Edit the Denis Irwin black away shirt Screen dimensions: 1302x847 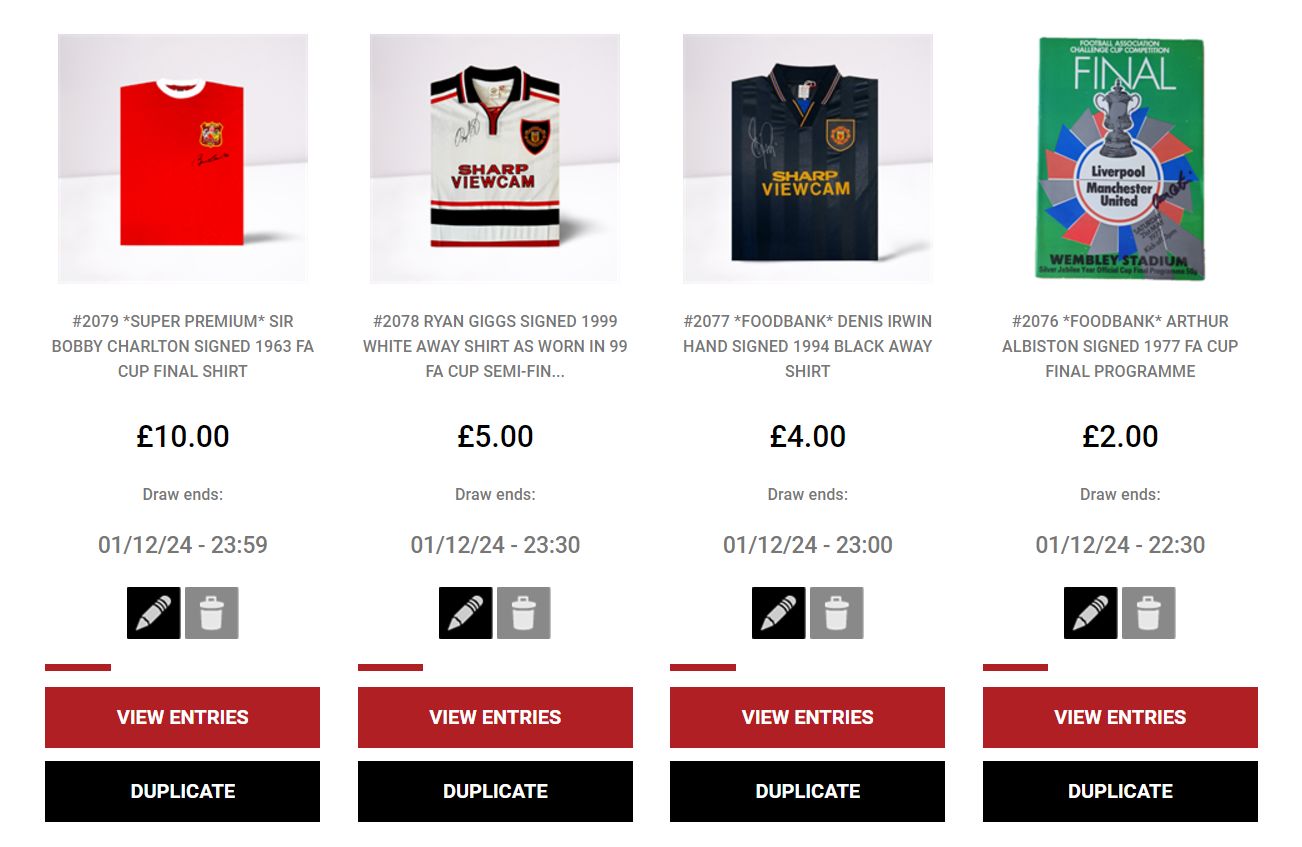tap(779, 613)
